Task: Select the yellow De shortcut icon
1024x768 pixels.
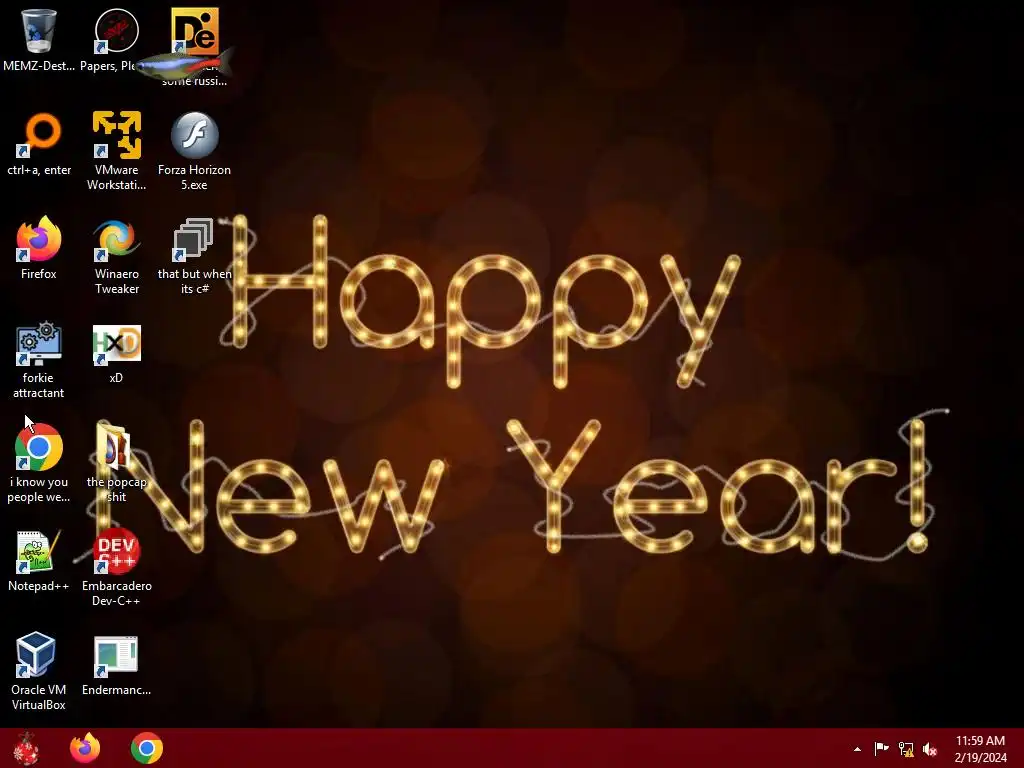Action: tap(195, 30)
